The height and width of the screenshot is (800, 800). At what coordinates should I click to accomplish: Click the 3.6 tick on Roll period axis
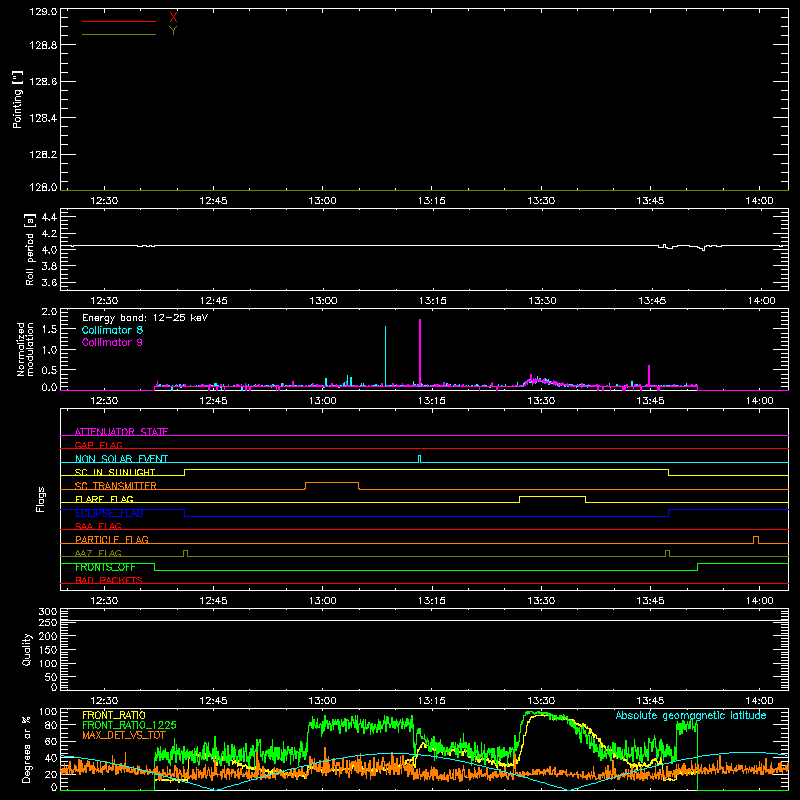tap(49, 283)
